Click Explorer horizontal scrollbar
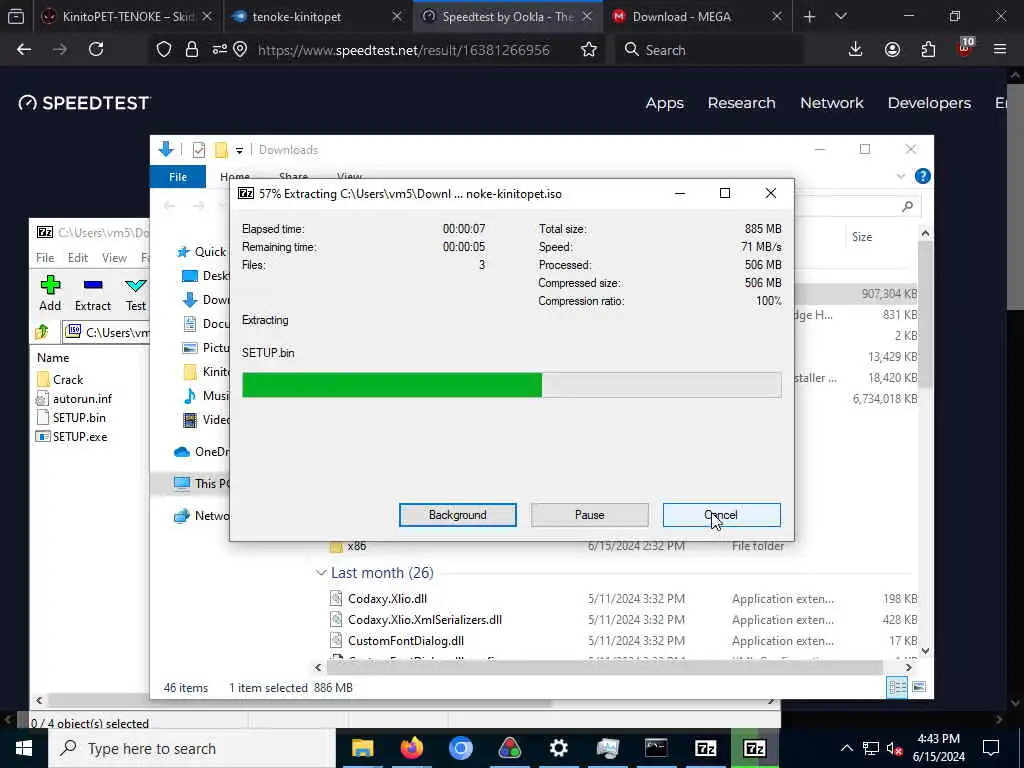Image resolution: width=1024 pixels, height=768 pixels. pos(604,667)
